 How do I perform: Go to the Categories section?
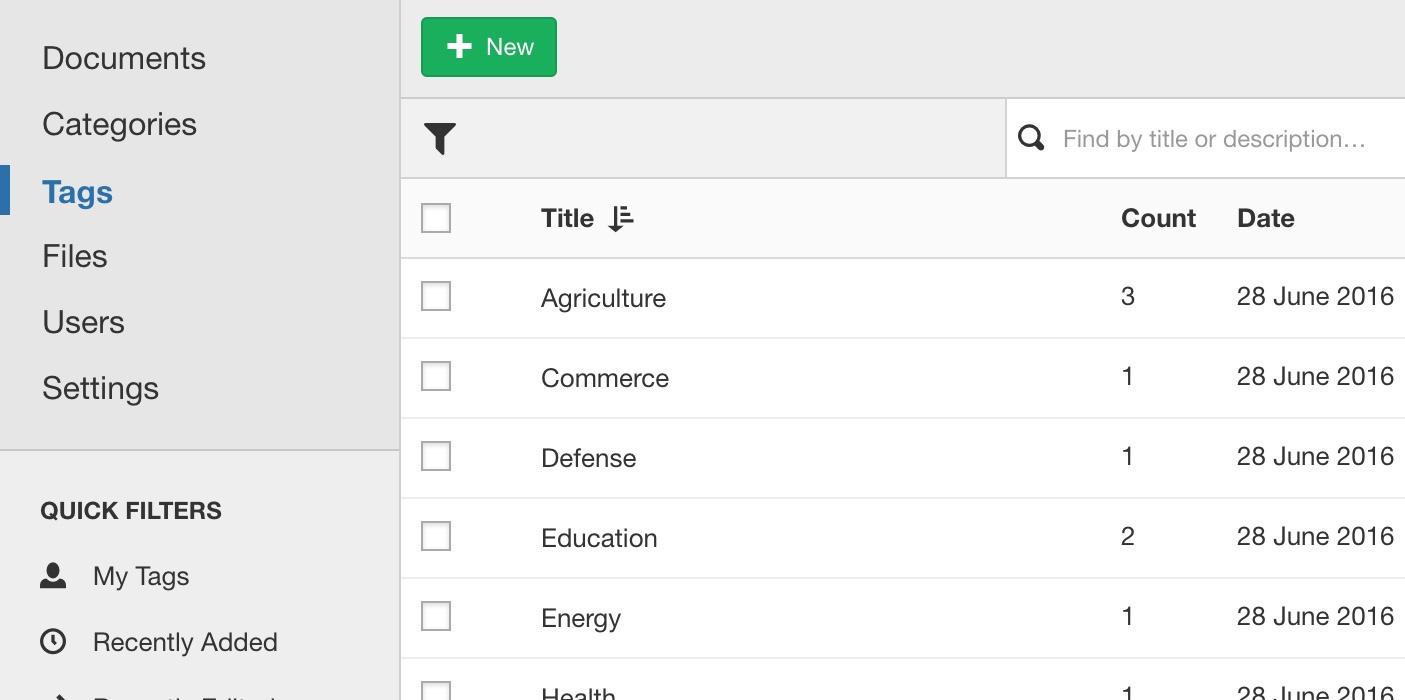[119, 124]
